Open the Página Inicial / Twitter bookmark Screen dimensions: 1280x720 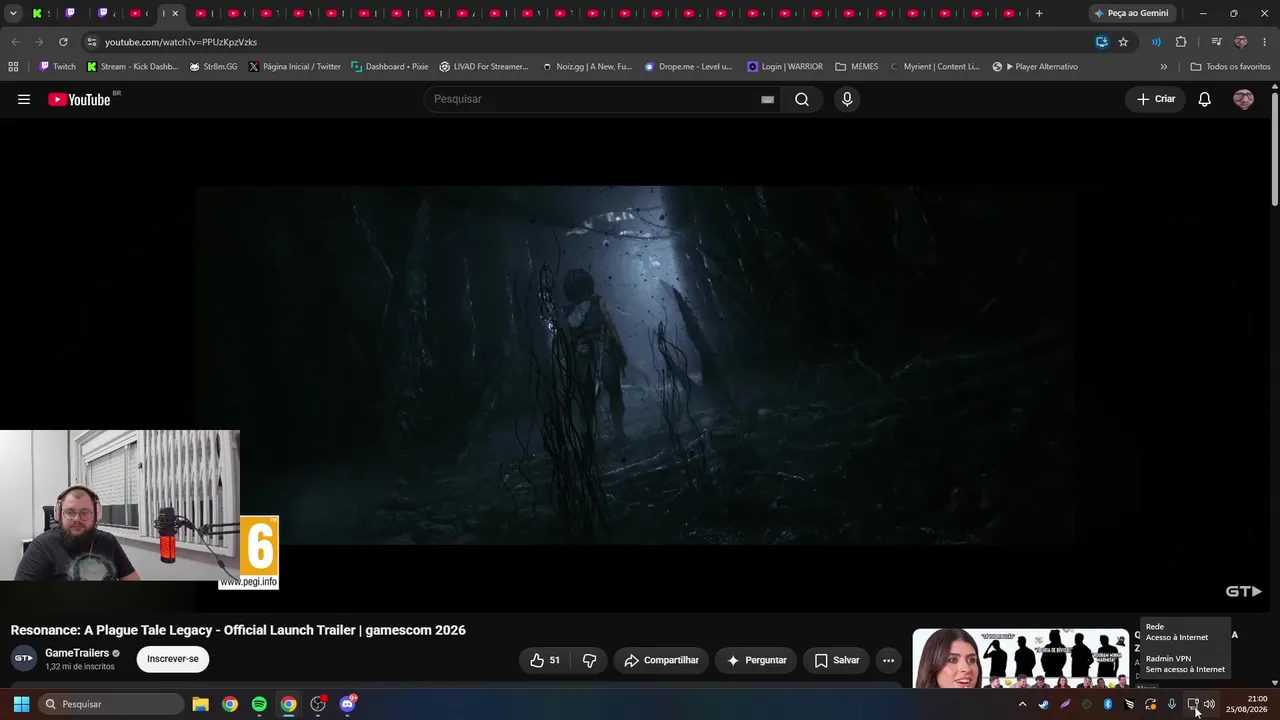(x=295, y=67)
